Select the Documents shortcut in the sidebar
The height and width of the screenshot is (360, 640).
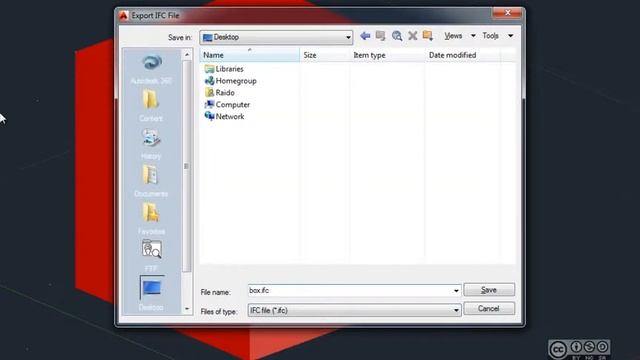click(151, 181)
